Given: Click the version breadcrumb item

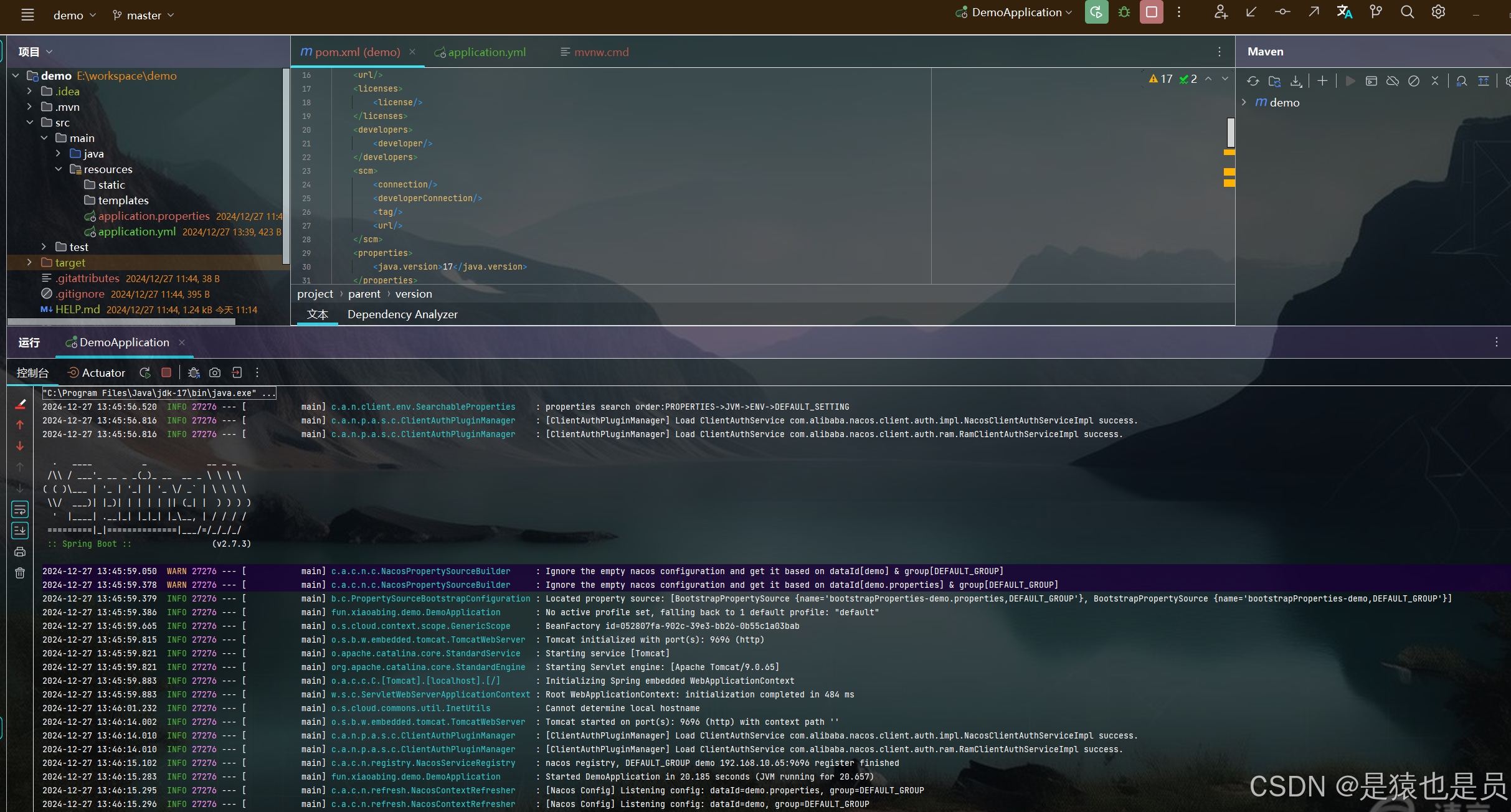Looking at the screenshot, I should 413,294.
